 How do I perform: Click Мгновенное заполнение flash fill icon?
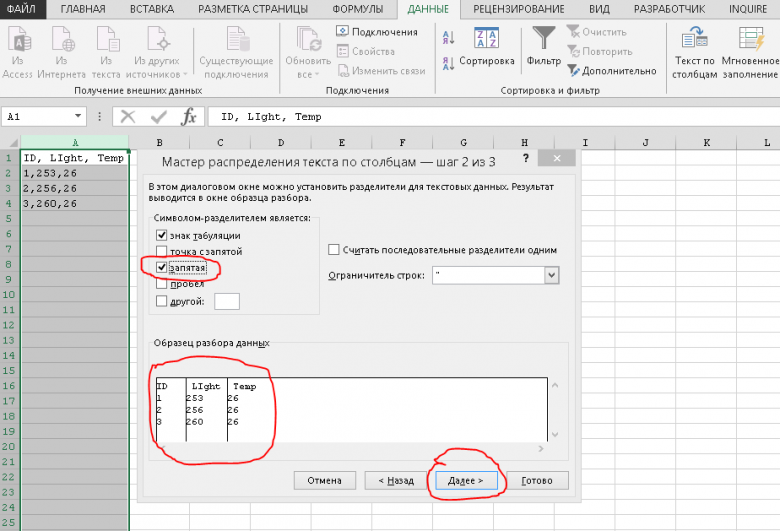(751, 39)
